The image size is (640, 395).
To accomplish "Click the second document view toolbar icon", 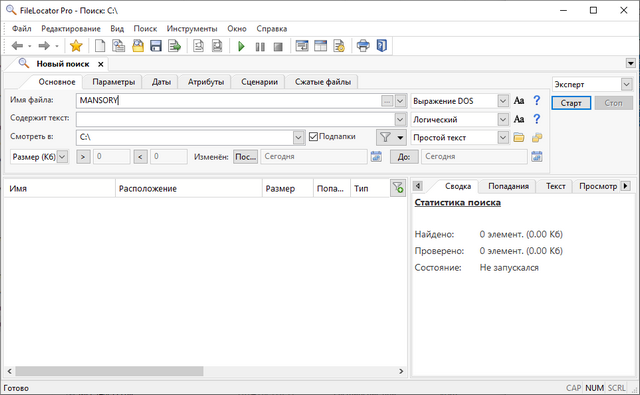I will (217, 46).
